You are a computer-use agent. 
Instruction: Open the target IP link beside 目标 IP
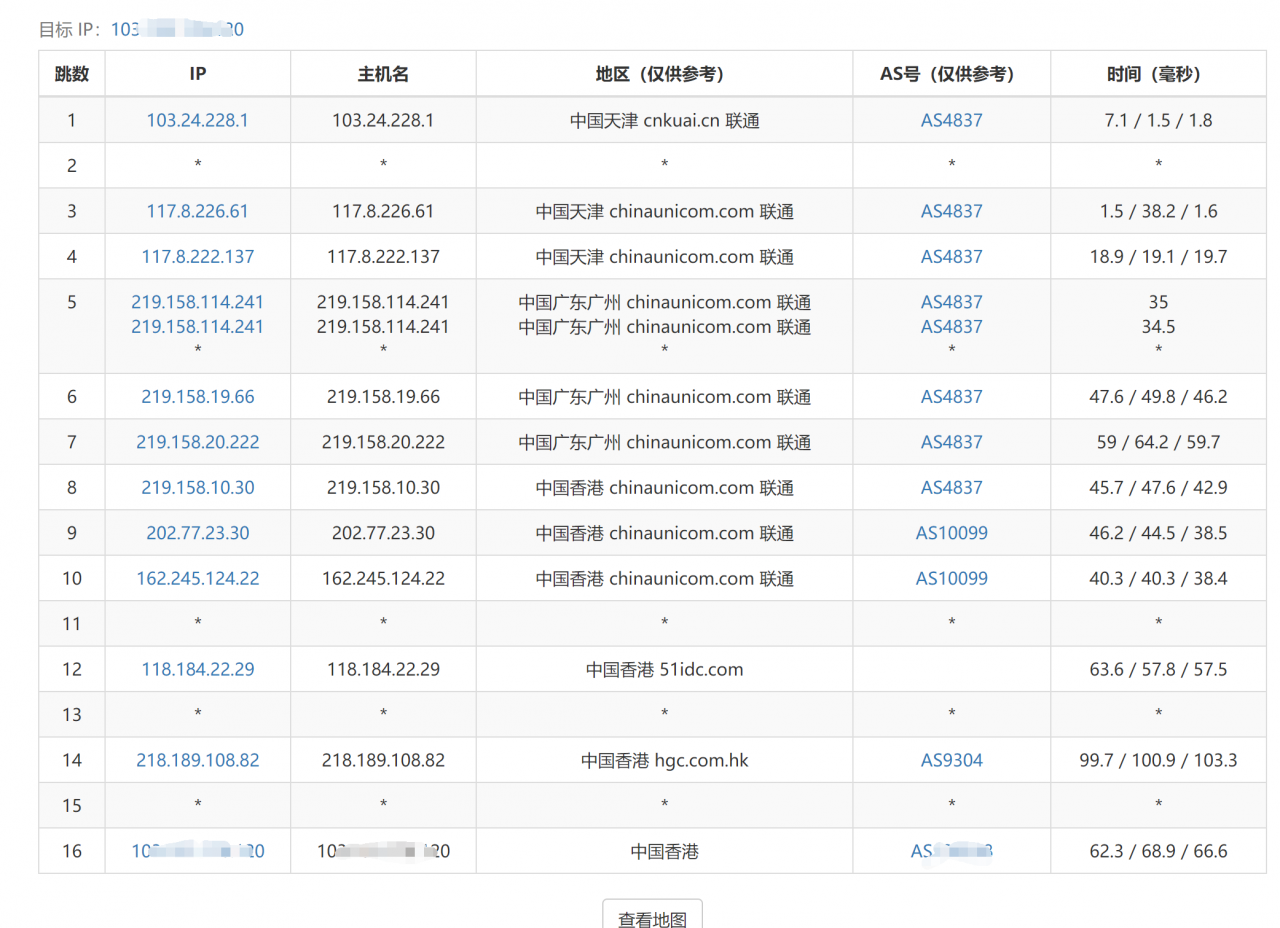point(177,30)
